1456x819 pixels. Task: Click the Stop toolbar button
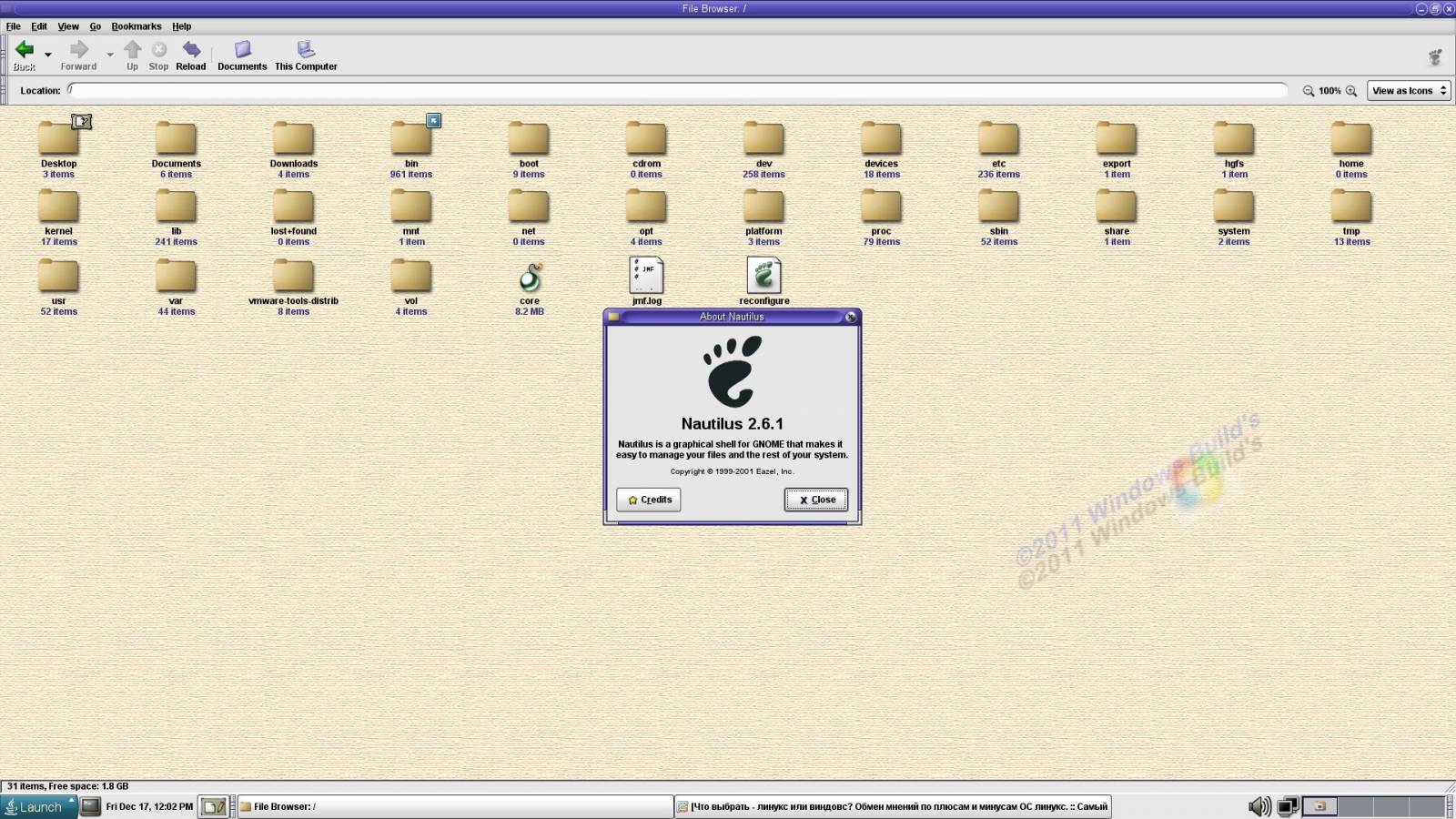tap(158, 55)
